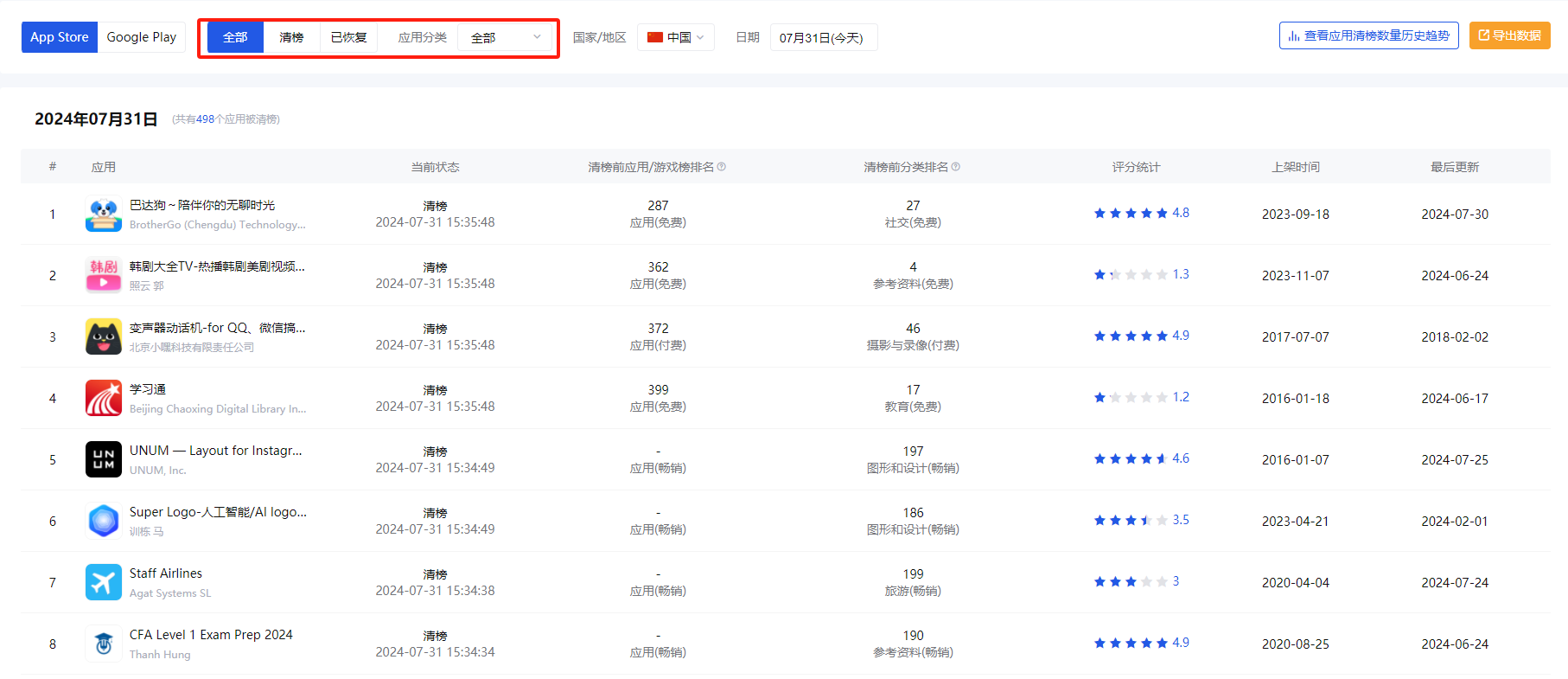Click the 巴达狗 app icon

click(x=104, y=215)
